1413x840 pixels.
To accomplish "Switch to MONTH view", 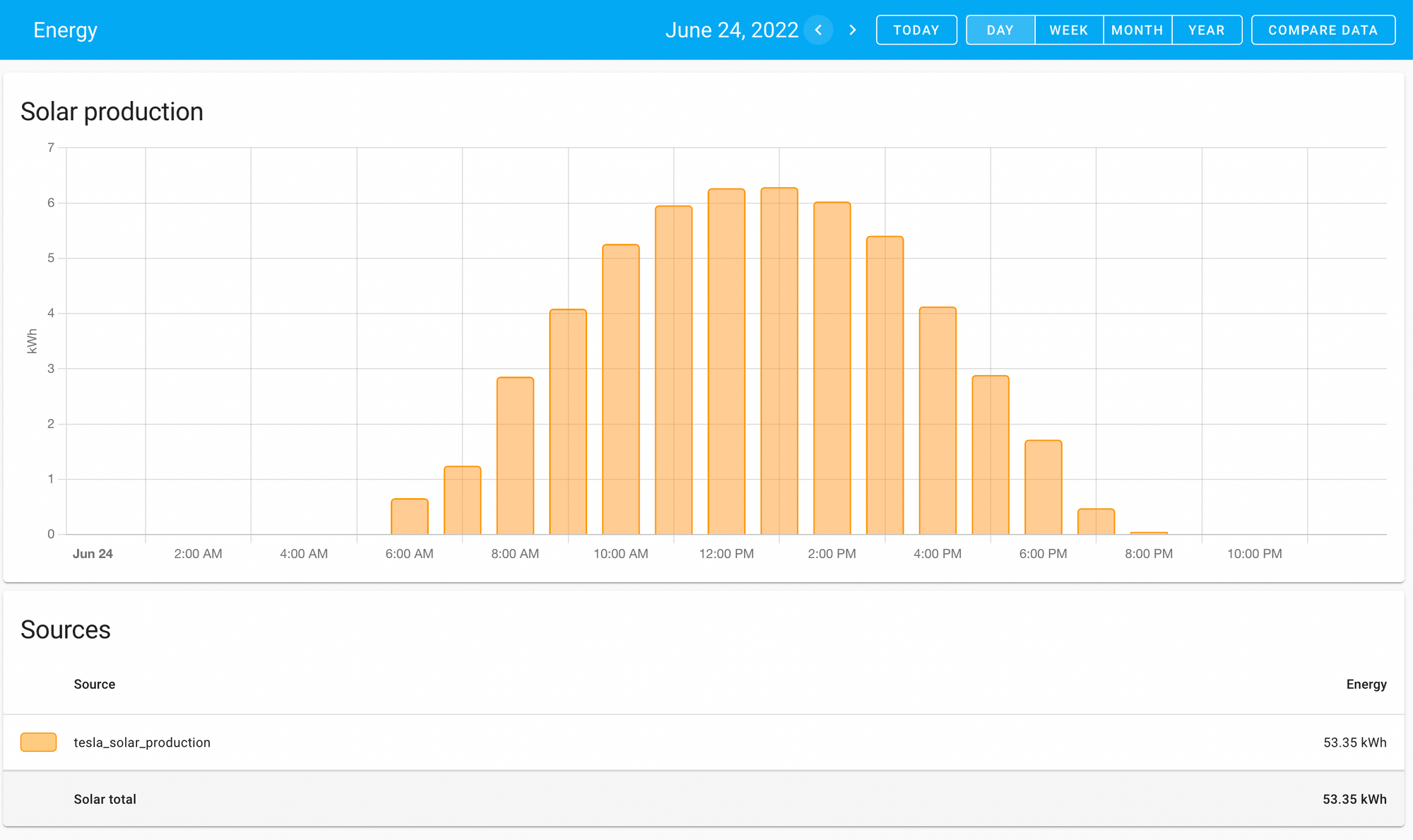I will click(1137, 30).
